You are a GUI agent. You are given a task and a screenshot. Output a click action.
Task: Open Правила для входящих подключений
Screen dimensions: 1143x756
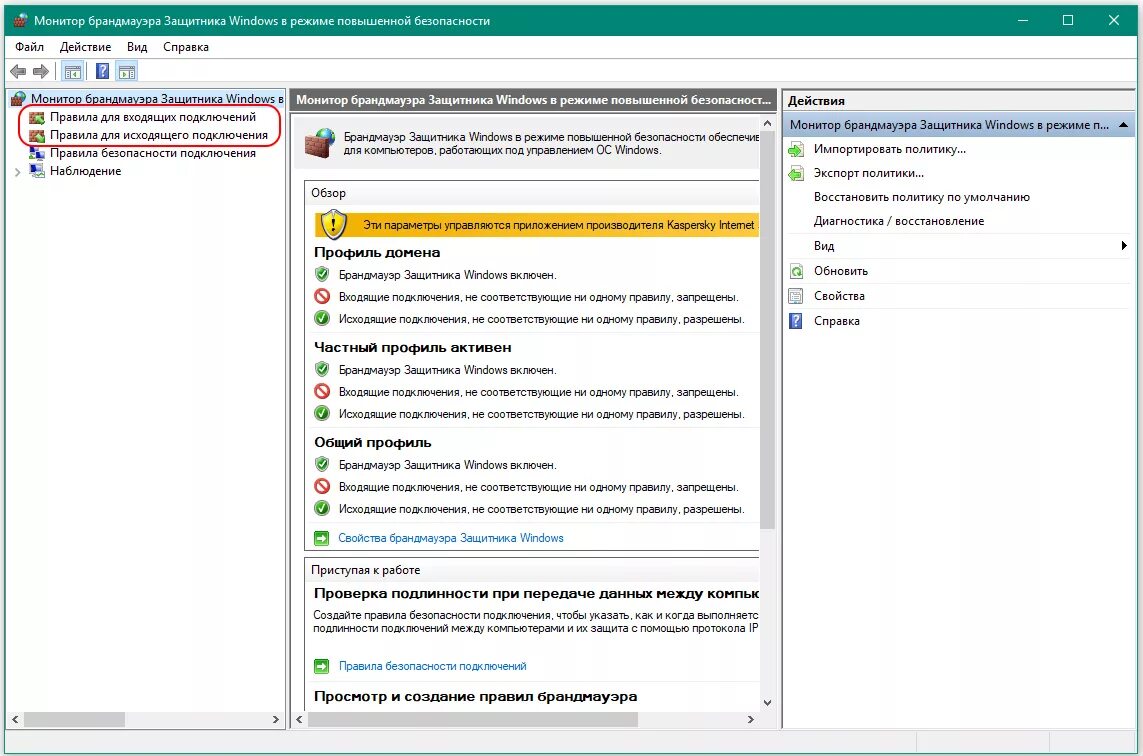[153, 117]
